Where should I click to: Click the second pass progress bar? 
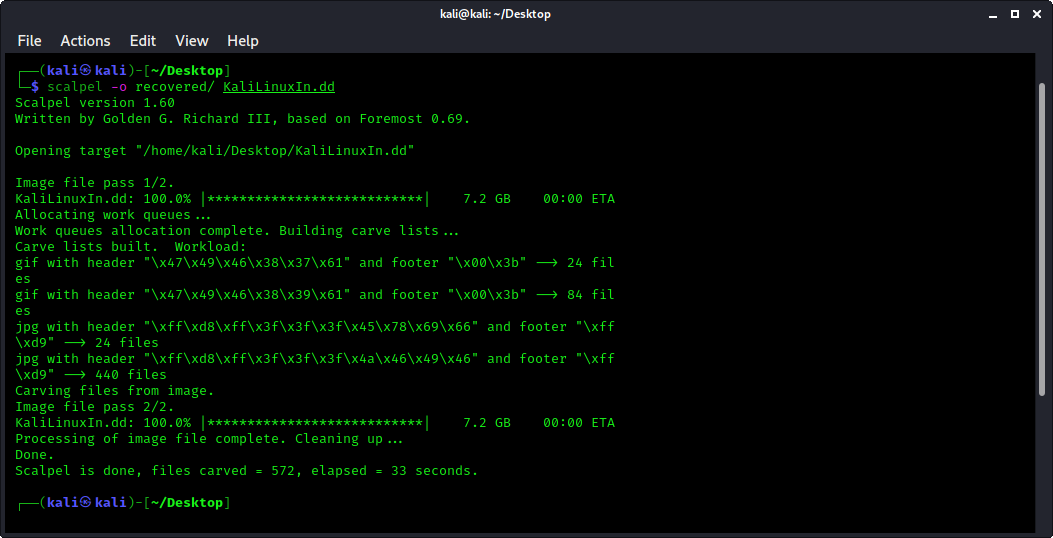pyautogui.click(x=314, y=422)
